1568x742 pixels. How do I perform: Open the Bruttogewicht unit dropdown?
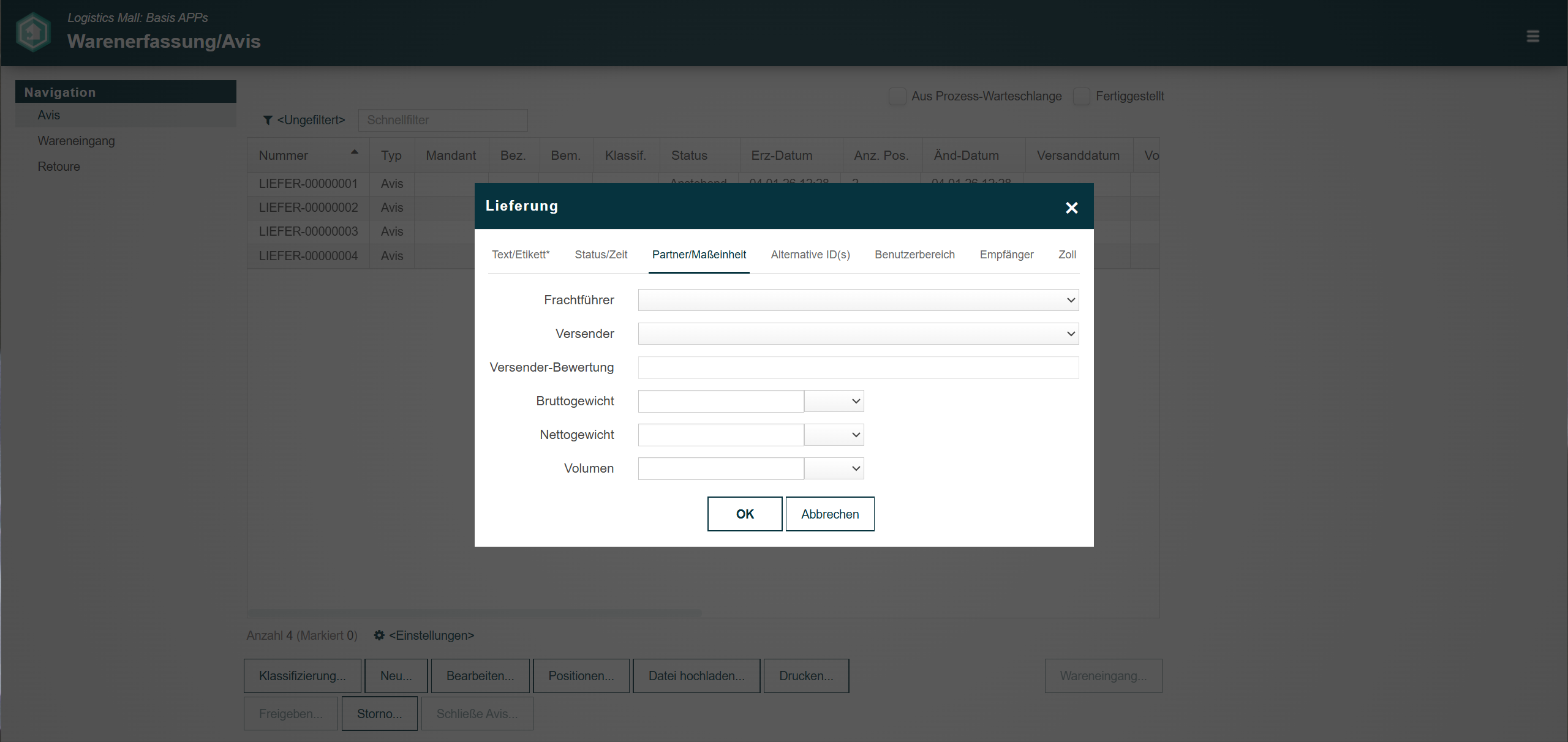point(834,402)
